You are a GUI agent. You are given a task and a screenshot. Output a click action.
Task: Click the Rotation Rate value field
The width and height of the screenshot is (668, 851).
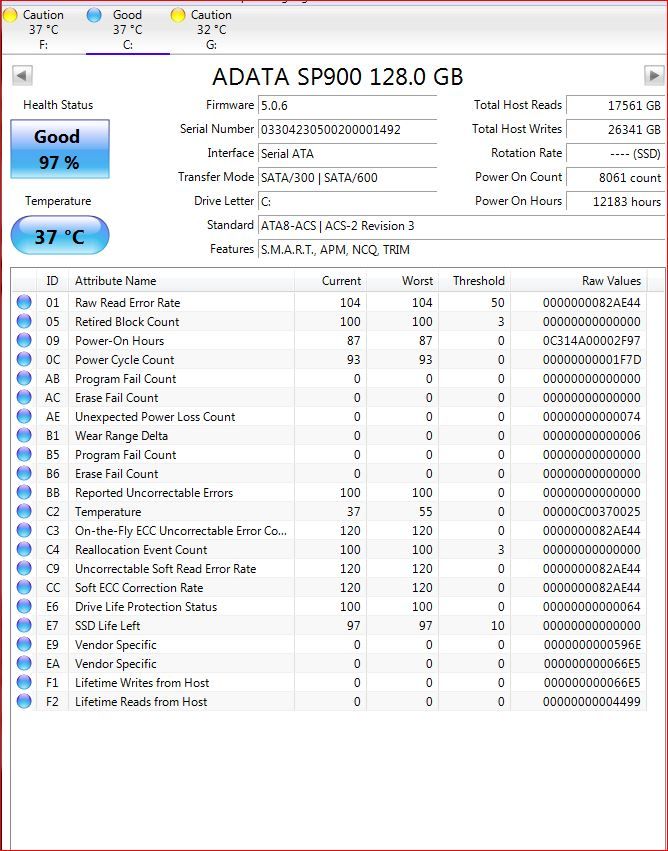[615, 154]
